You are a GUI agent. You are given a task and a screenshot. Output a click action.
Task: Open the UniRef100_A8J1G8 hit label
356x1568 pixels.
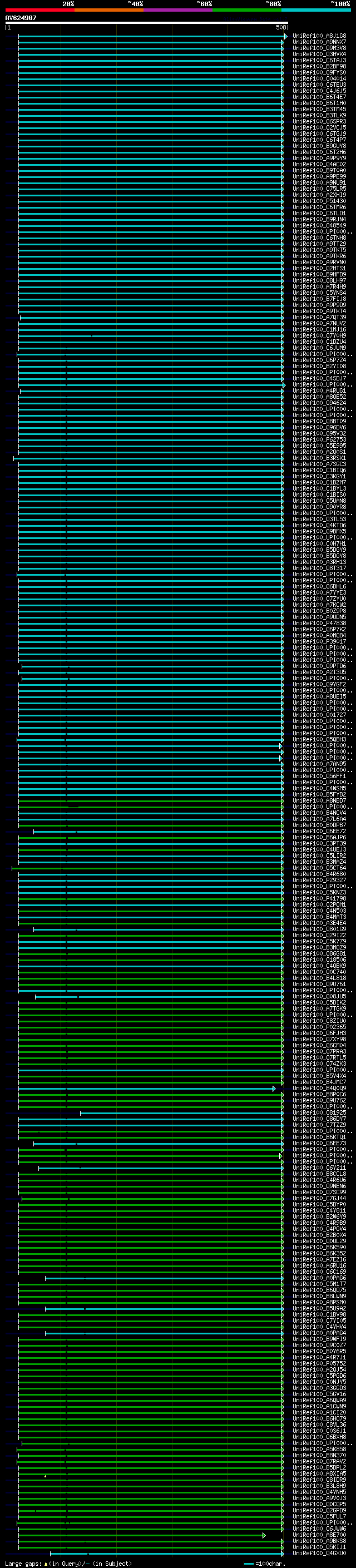tap(319, 36)
